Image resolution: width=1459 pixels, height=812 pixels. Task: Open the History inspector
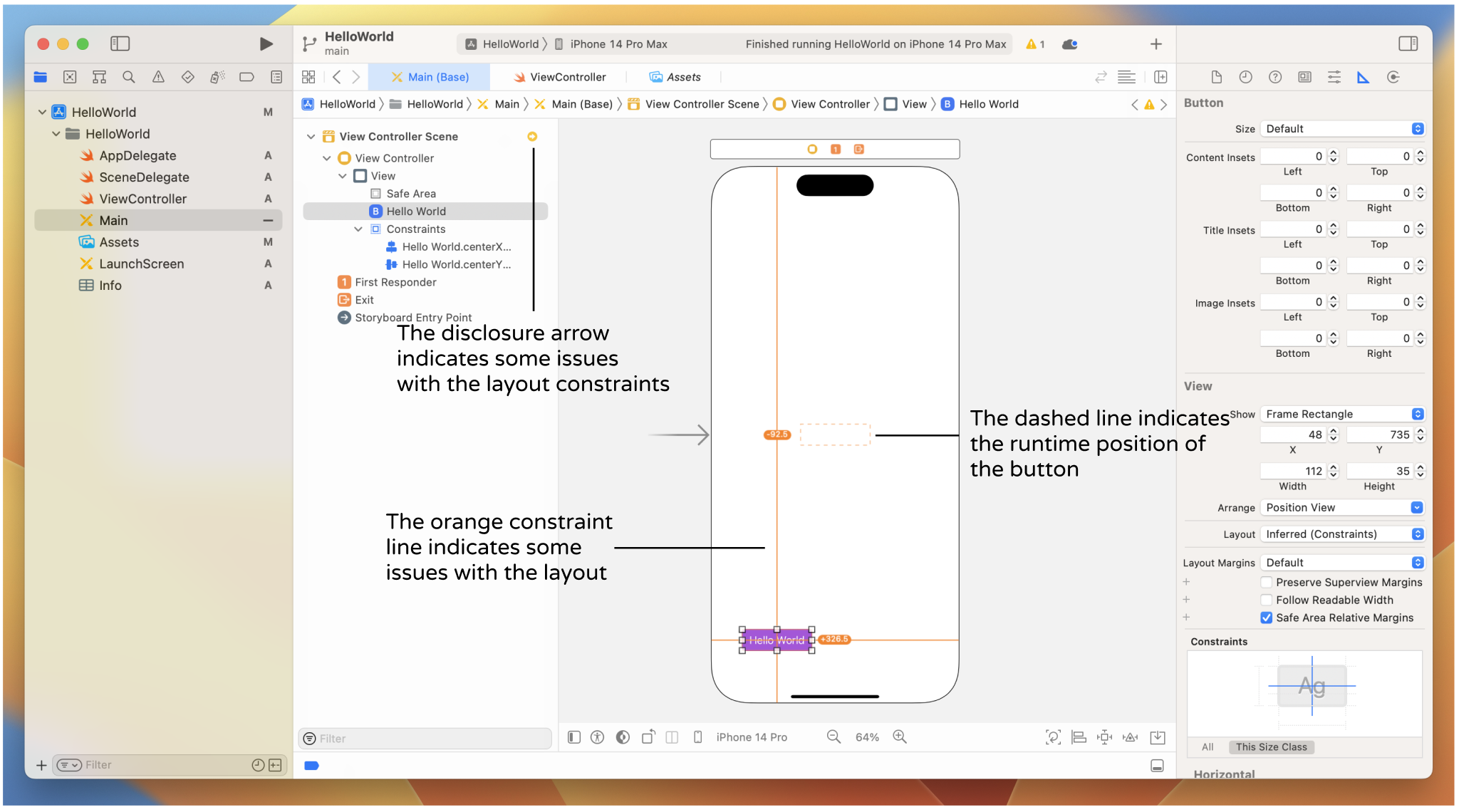[1246, 77]
